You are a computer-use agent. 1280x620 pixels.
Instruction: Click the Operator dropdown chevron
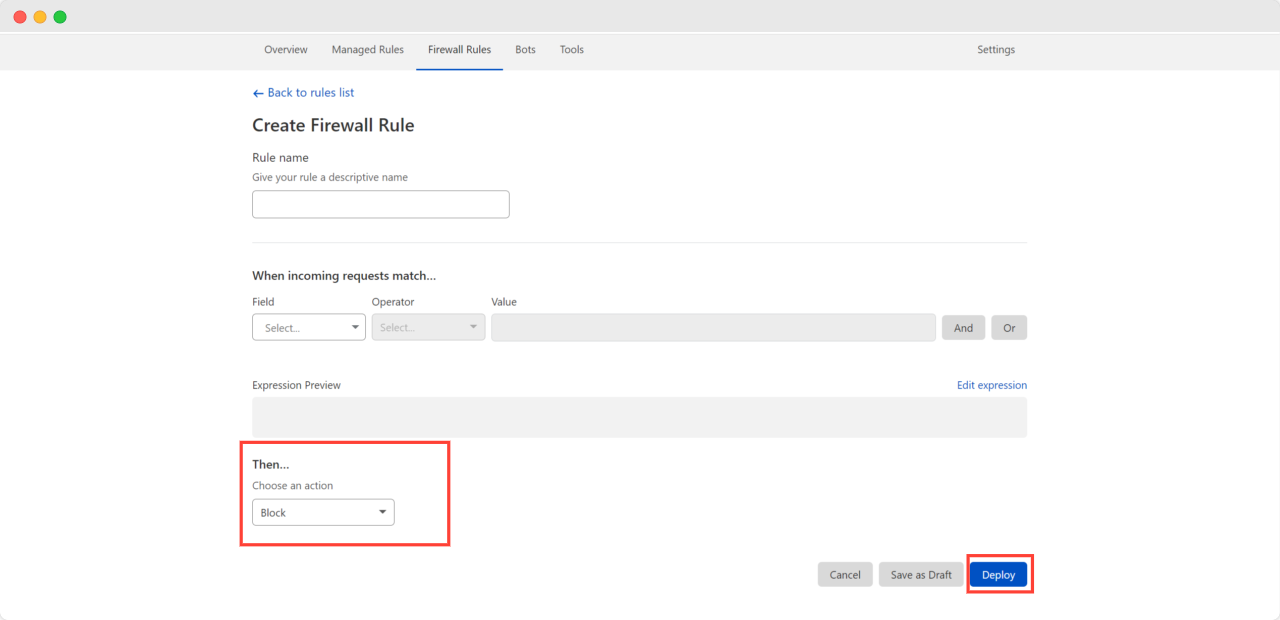[x=473, y=327]
